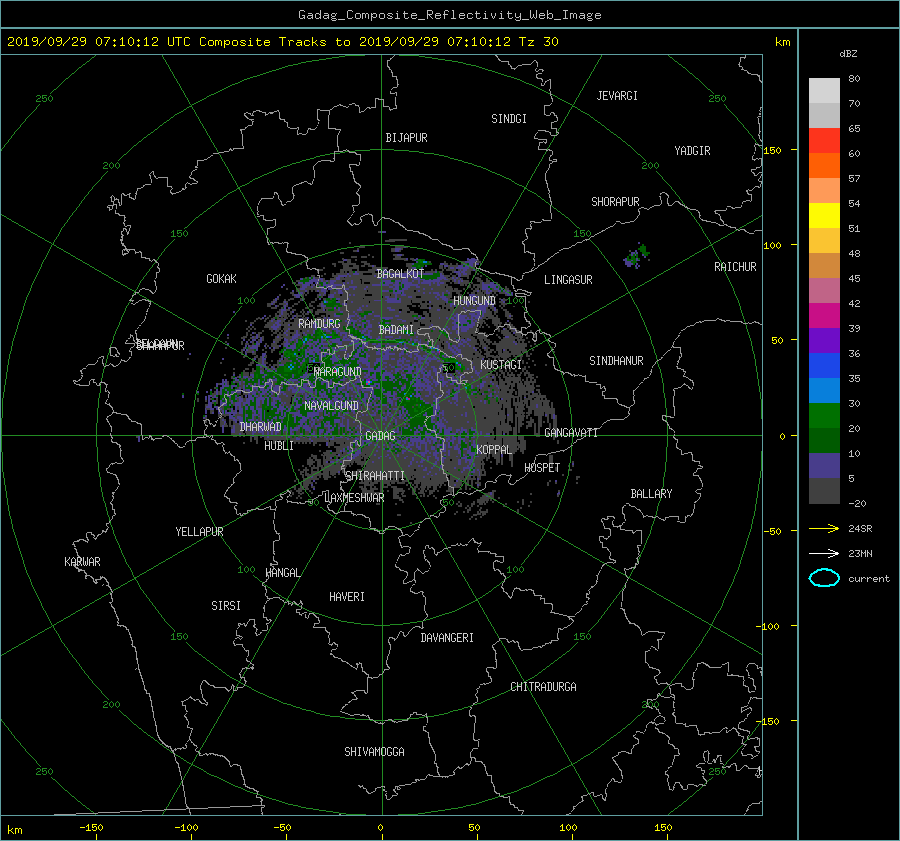Viewport: 900px width, 841px height.
Task: Click the BAGALKOT city label
Action: 400,274
